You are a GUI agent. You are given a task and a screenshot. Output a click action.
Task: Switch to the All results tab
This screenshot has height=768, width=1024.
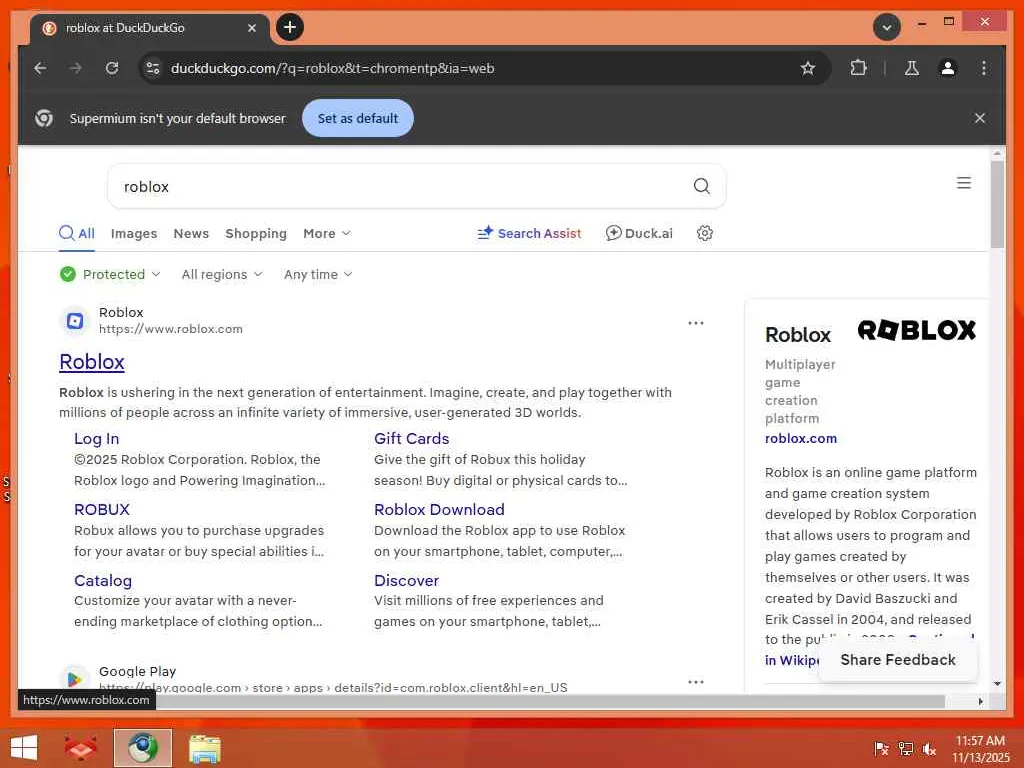(x=77, y=233)
